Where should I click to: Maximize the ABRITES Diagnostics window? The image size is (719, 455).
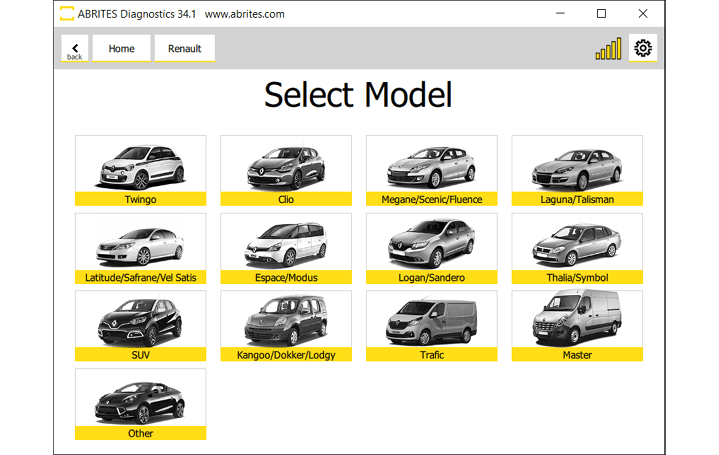click(x=601, y=14)
